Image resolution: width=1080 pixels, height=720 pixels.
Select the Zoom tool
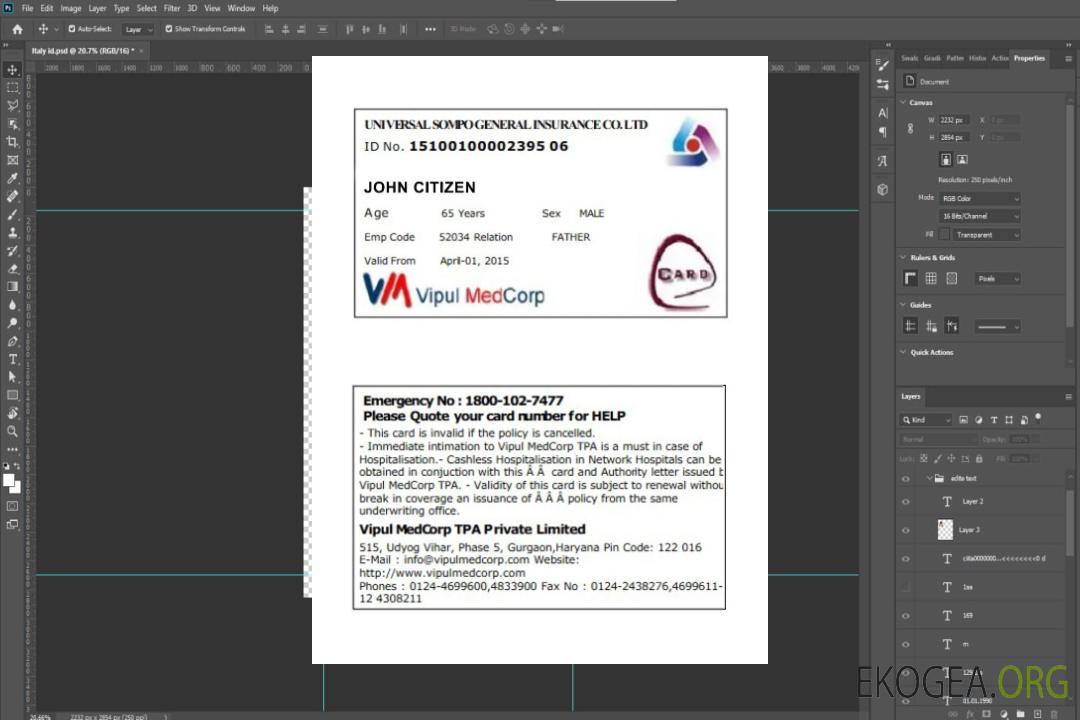click(12, 431)
